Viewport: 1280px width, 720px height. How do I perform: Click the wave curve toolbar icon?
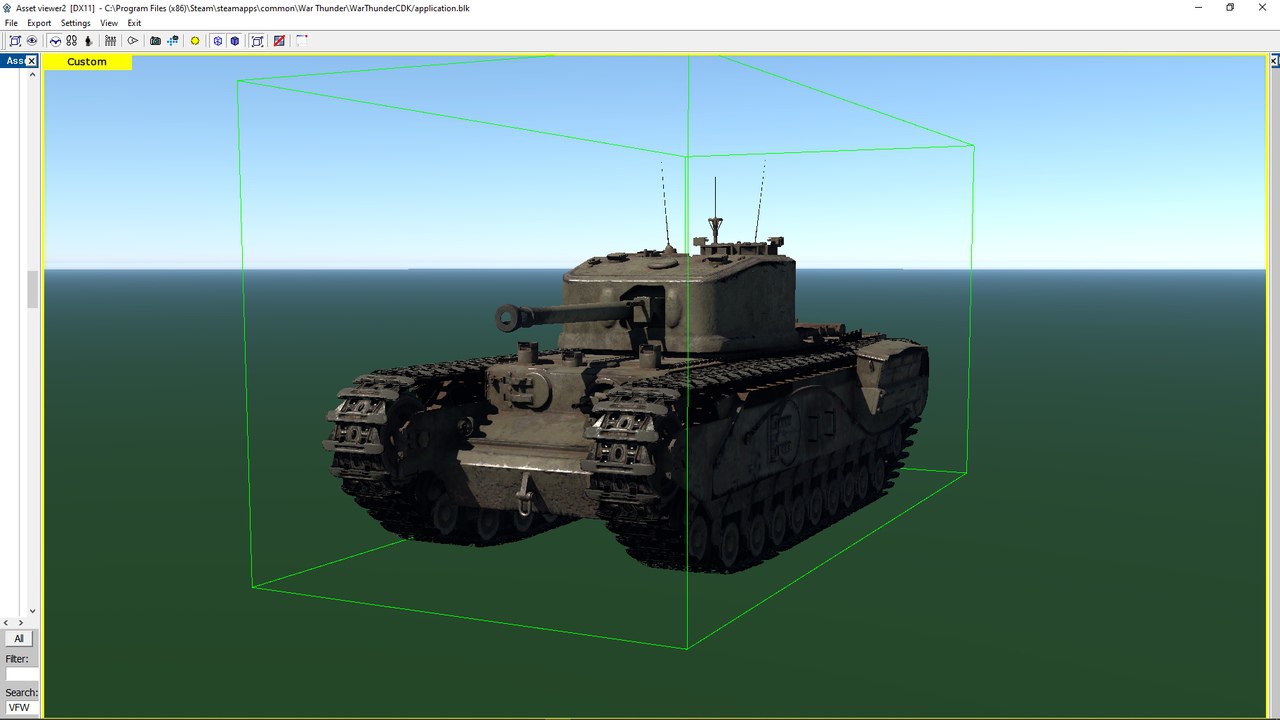click(55, 41)
